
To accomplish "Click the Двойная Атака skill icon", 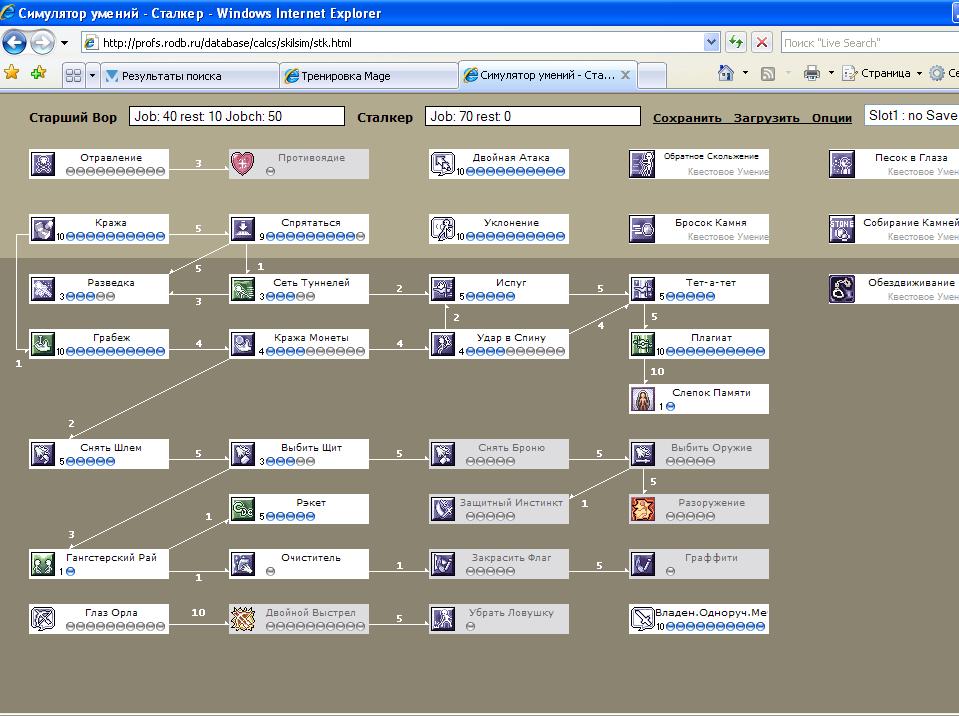I will pyautogui.click(x=443, y=164).
